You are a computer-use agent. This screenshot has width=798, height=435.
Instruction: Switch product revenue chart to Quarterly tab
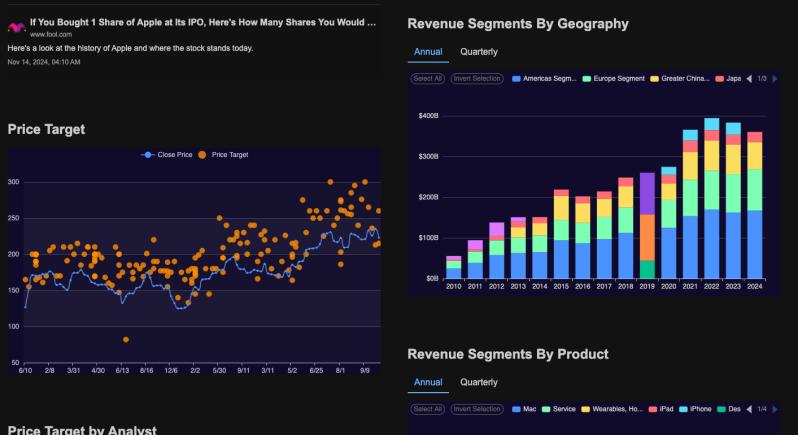point(478,382)
